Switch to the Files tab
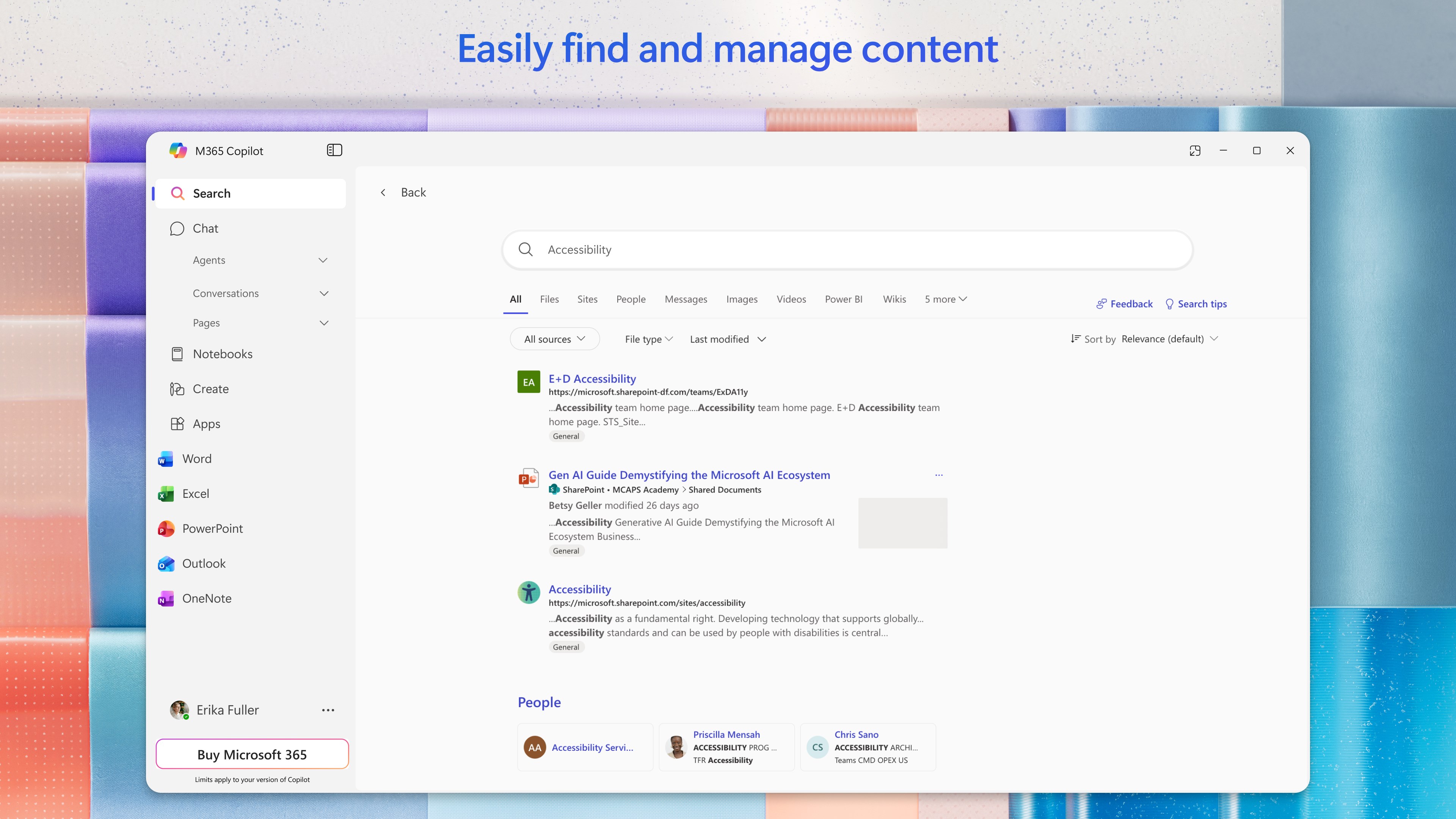Screen dimensions: 1456x819 [x=549, y=299]
